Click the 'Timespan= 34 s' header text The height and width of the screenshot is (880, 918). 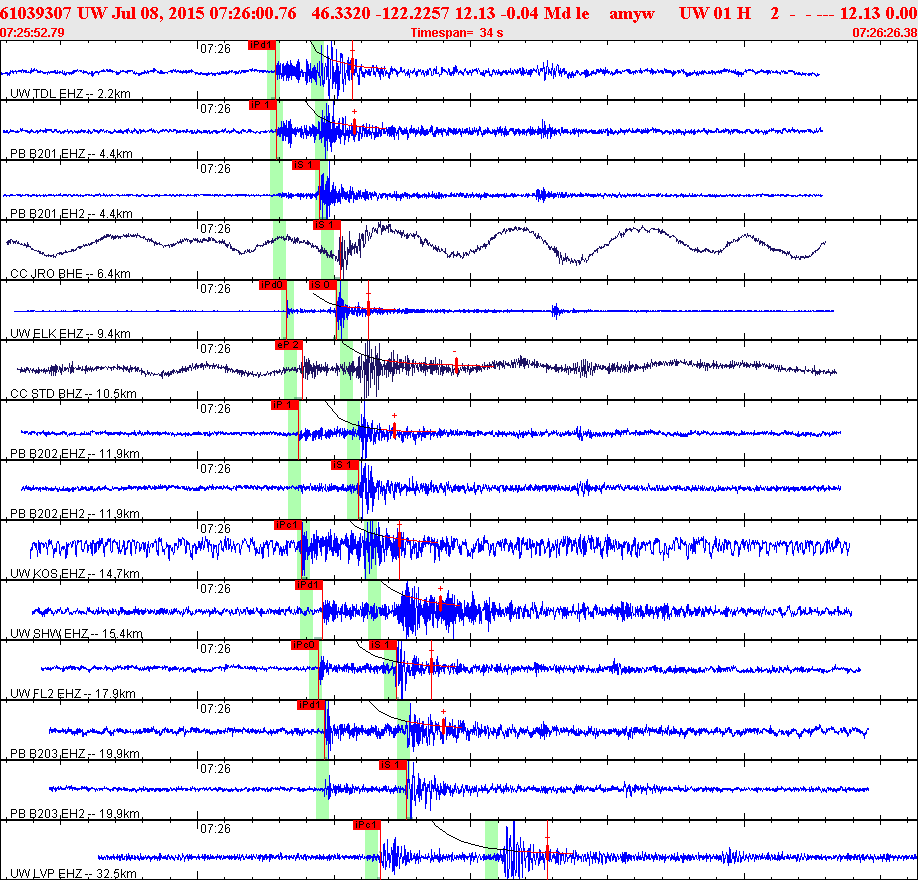pyautogui.click(x=457, y=33)
